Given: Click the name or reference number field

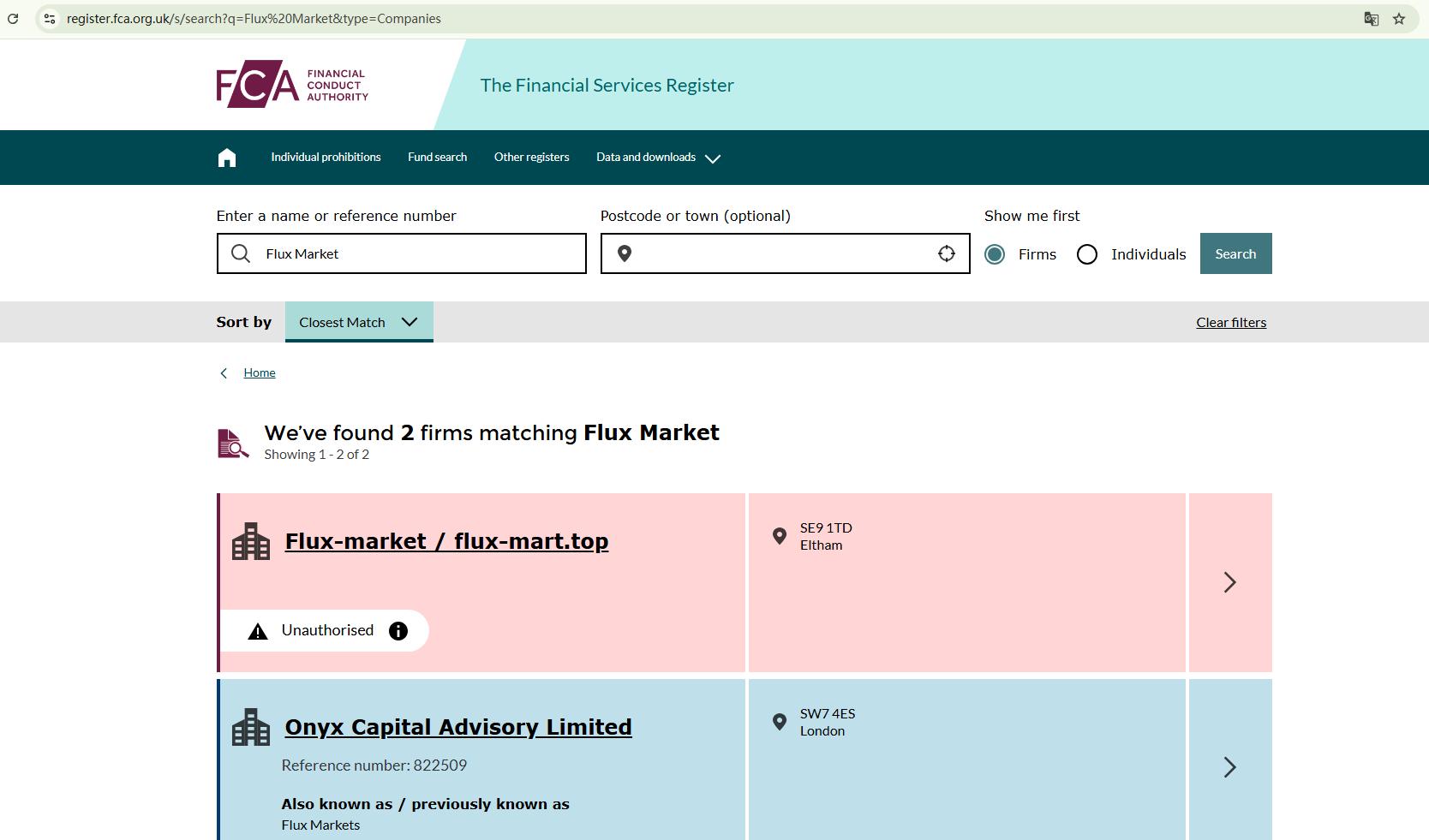Looking at the screenshot, I should pos(401,253).
